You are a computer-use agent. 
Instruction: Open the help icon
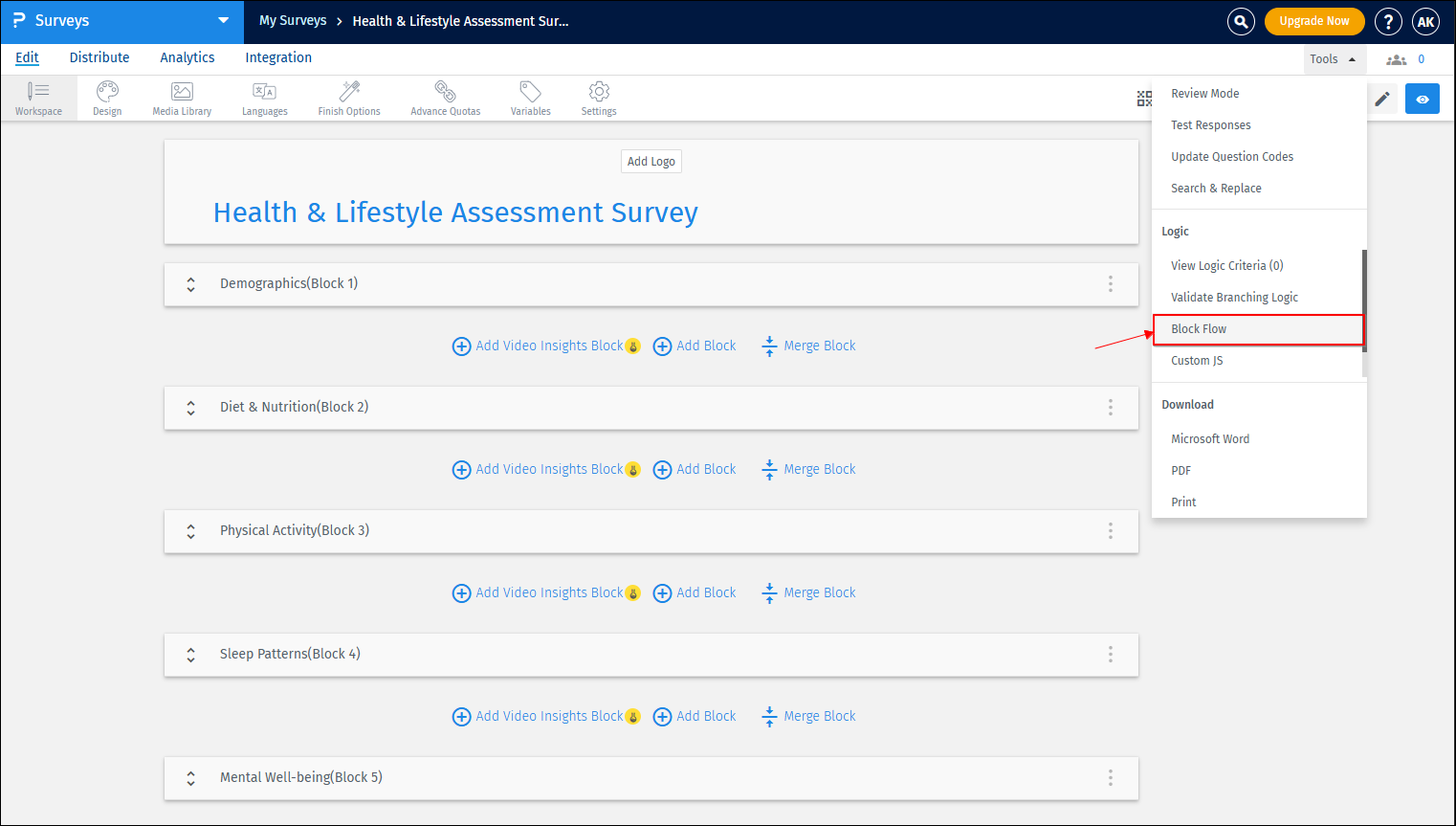point(1388,21)
